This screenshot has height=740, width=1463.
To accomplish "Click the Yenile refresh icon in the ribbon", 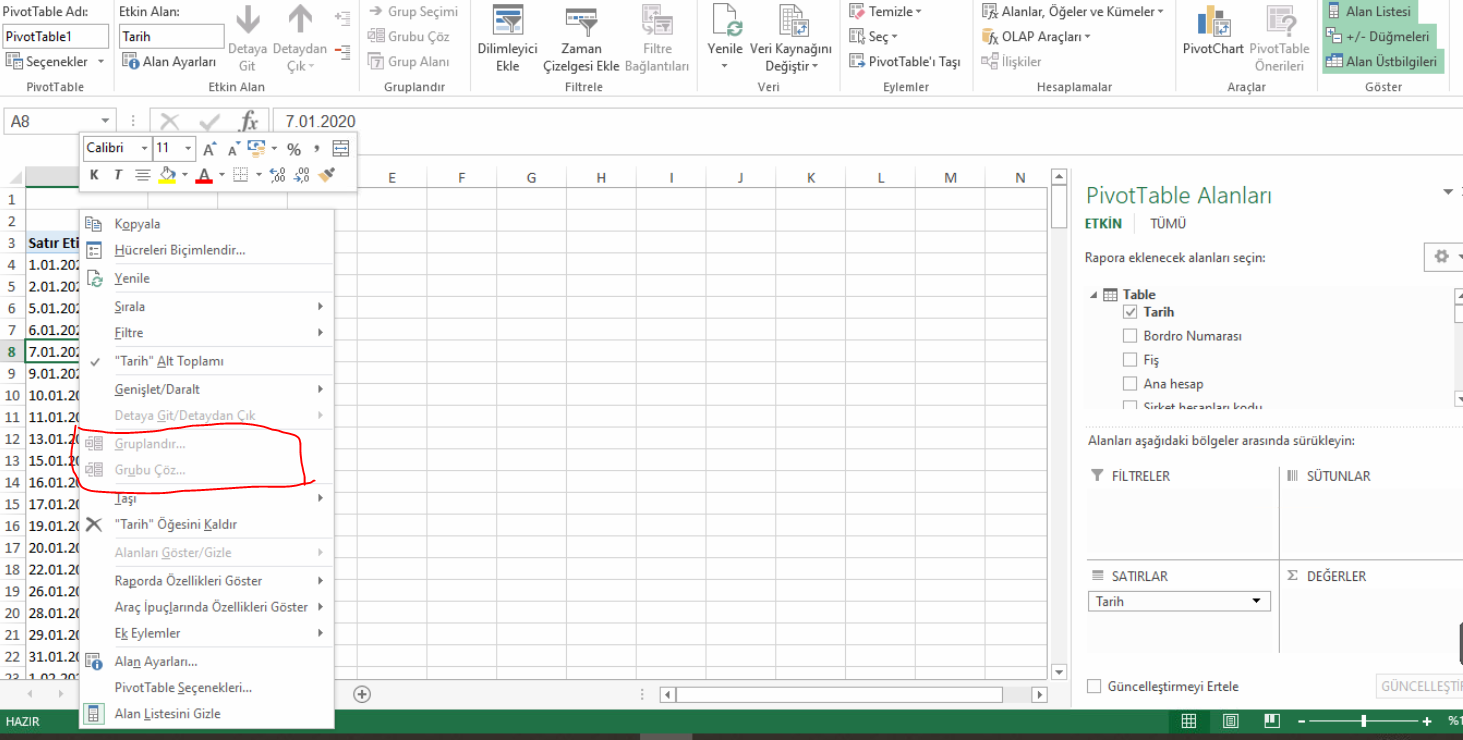I will point(726,25).
